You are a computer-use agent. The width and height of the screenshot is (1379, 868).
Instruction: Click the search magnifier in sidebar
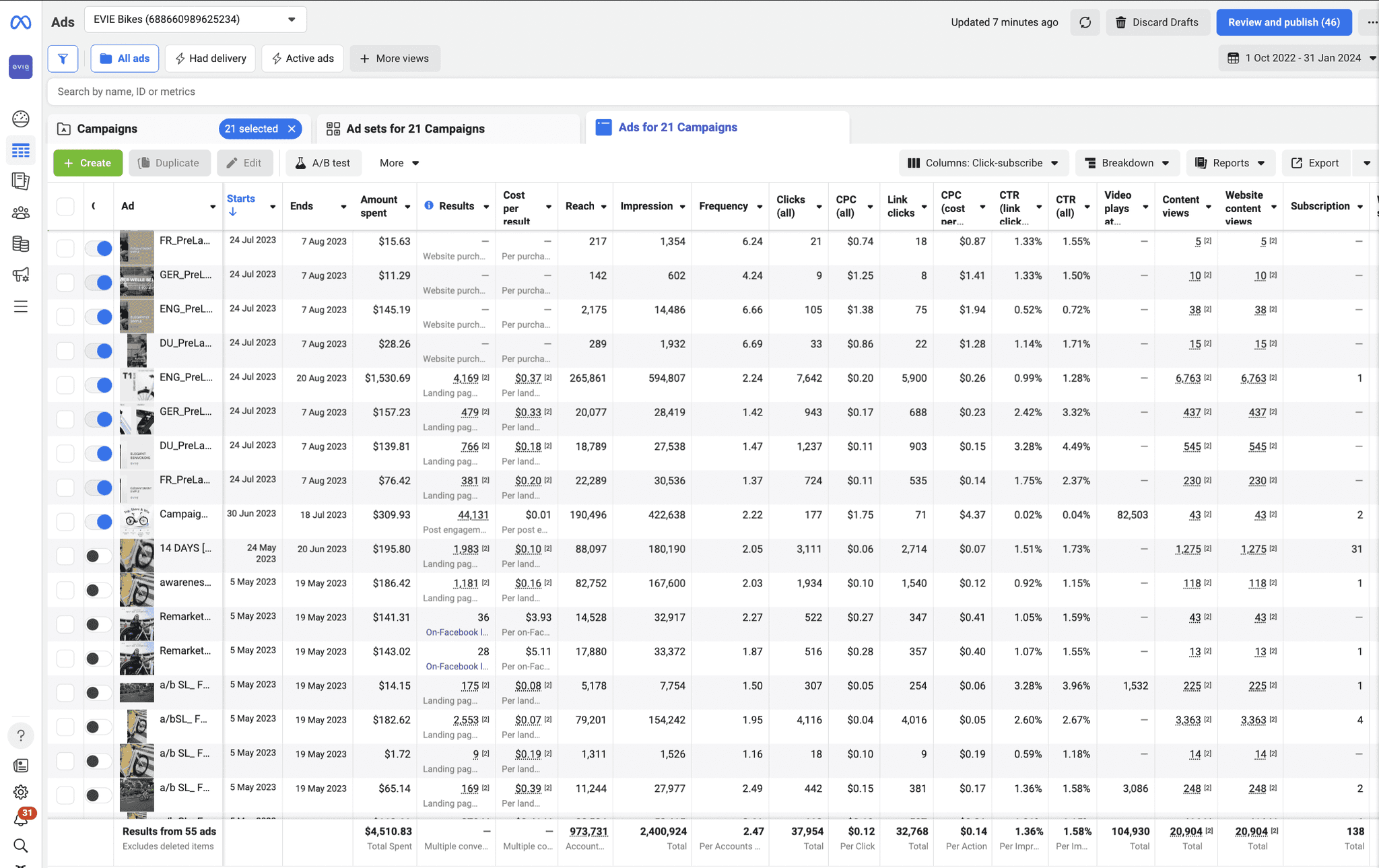pos(21,846)
